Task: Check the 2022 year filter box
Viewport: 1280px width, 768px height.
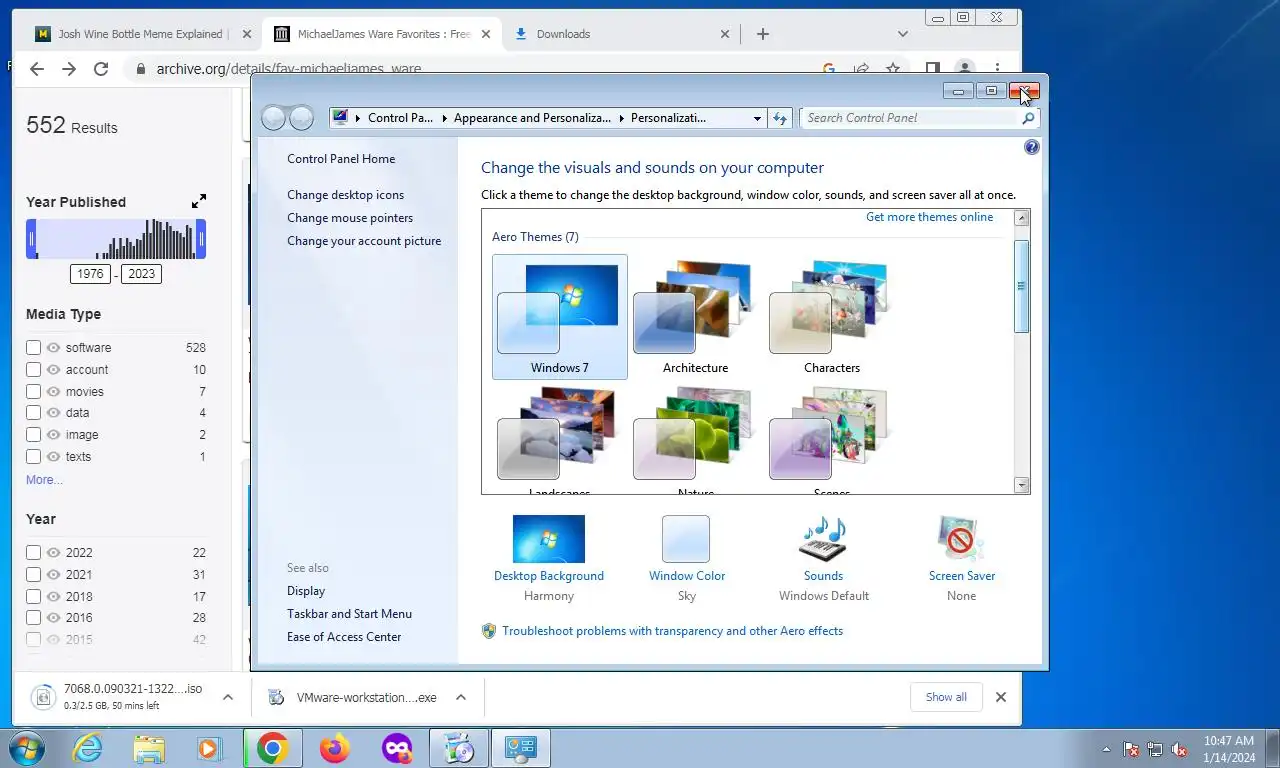Action: [33, 553]
